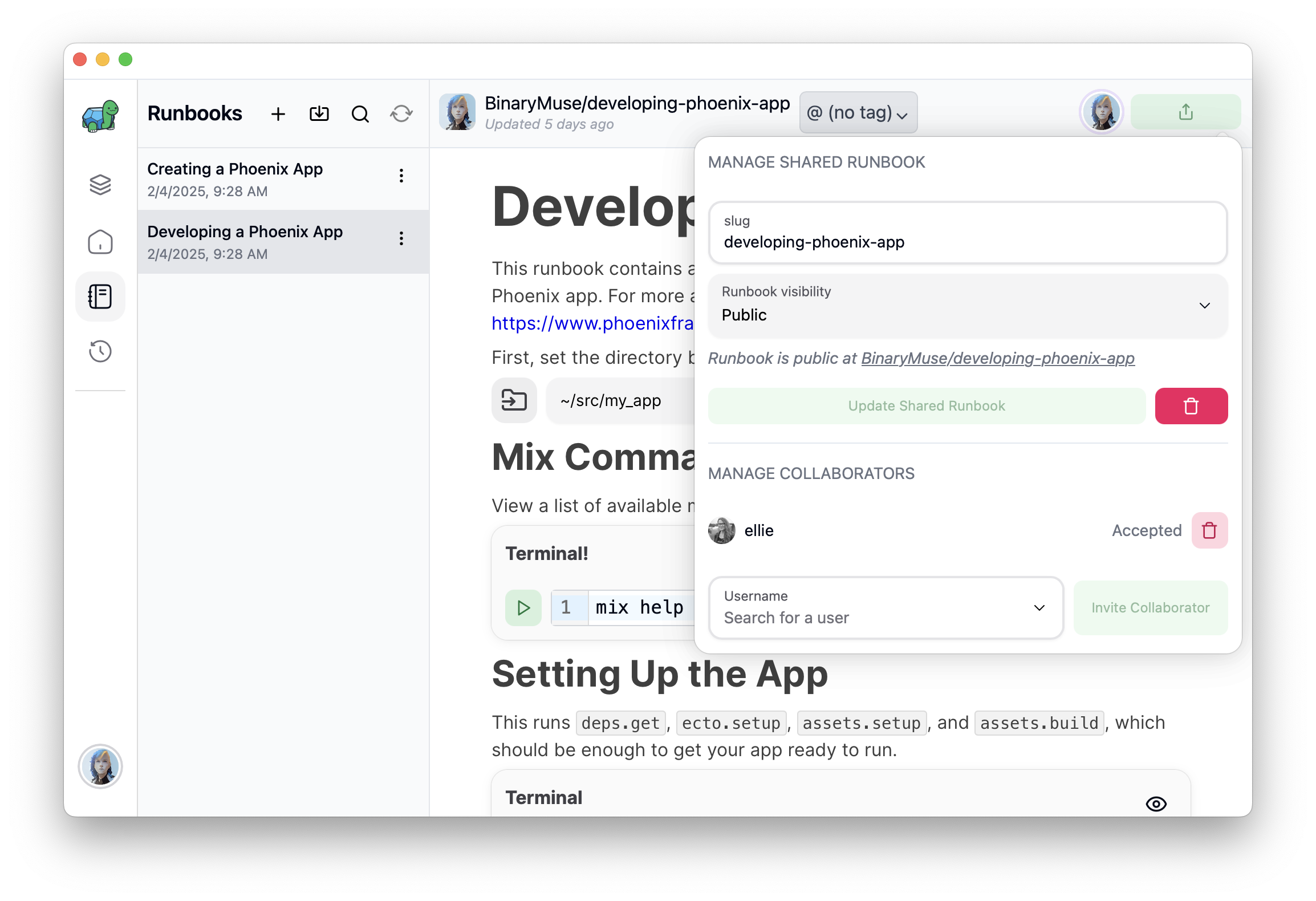The width and height of the screenshot is (1316, 901).
Task: Click Invite Collaborator button
Action: click(1151, 608)
